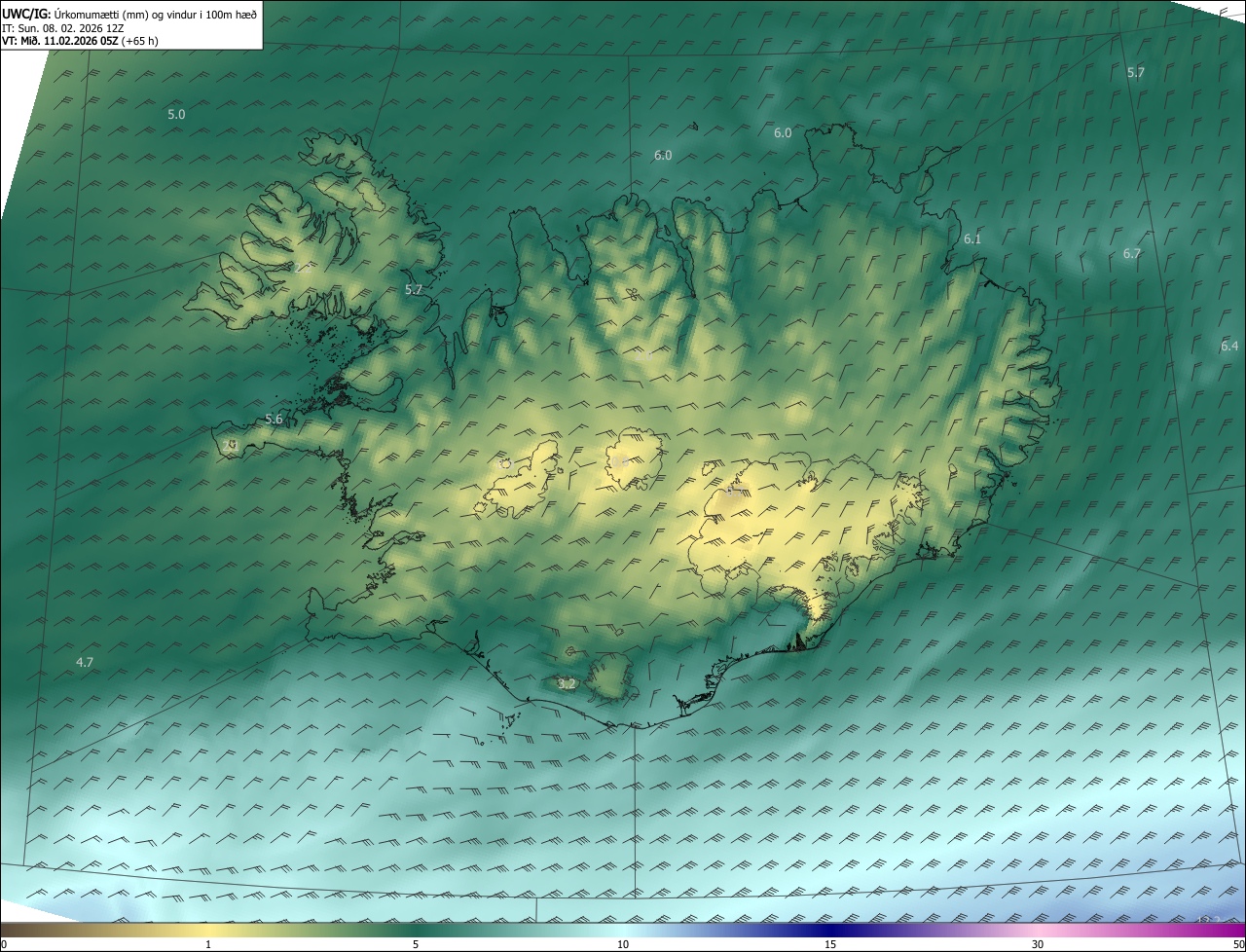Click the colorbar tick label 5
1246x952 pixels.
416,944
